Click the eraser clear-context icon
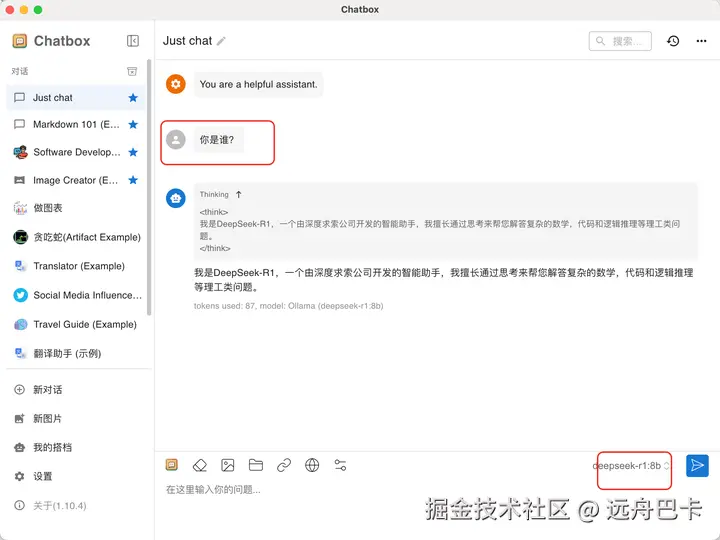720x540 pixels. coord(200,465)
